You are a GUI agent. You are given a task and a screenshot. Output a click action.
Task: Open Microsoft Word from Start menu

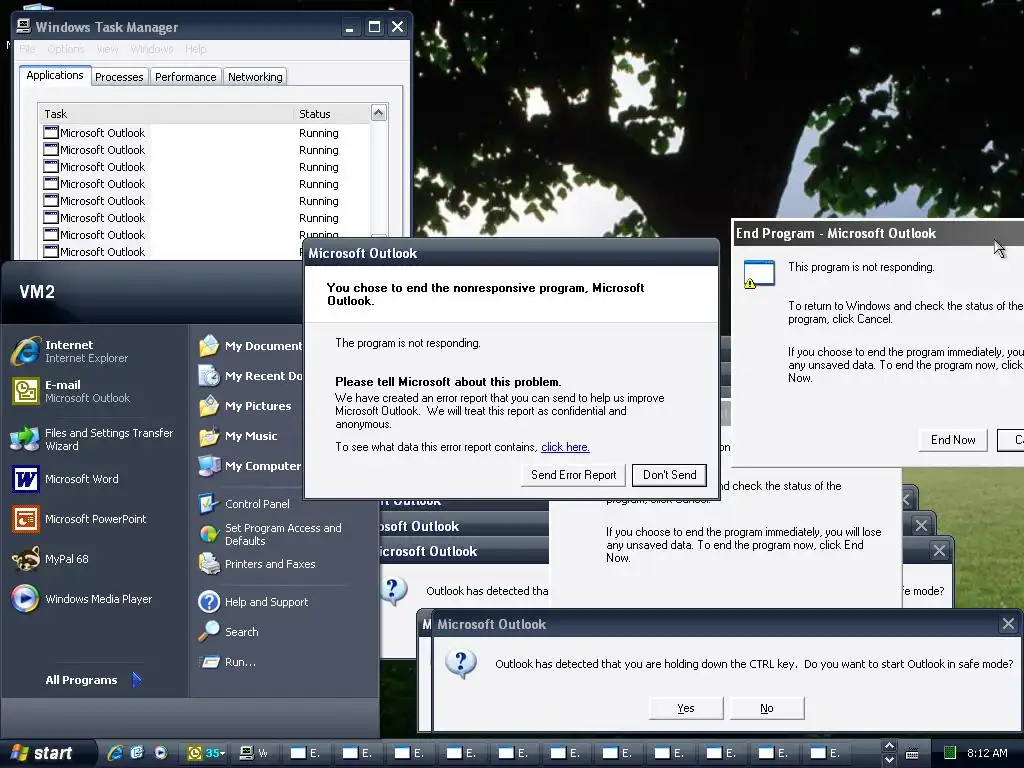pyautogui.click(x=65, y=479)
